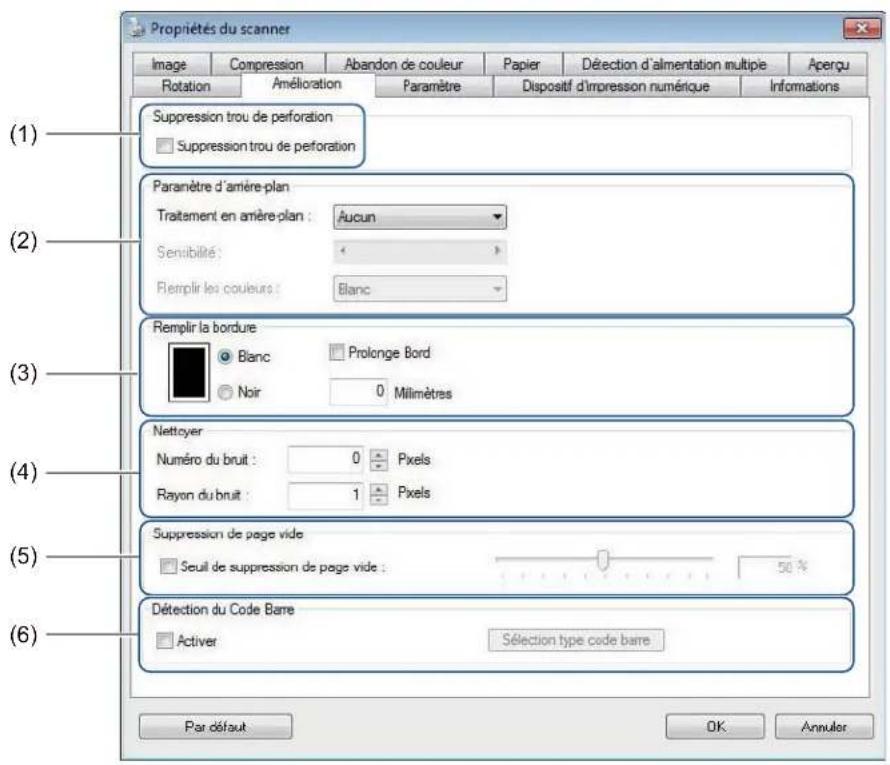The image size is (890, 765).
Task: Open the Abandon de couleur tab
Action: [x=404, y=64]
